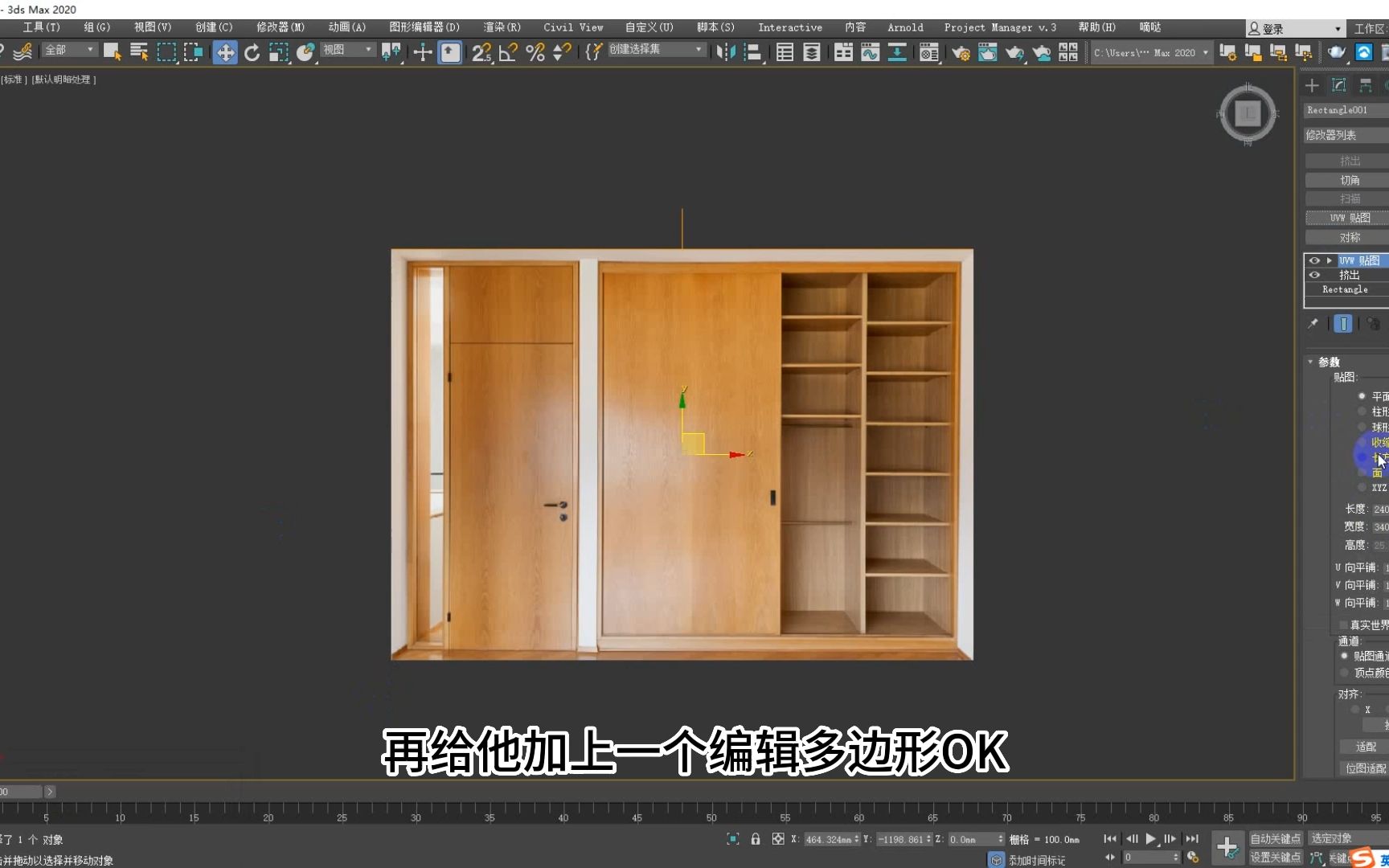Select the Snaps Toggle icon
This screenshot has width=1389, height=868.
pyautogui.click(x=481, y=52)
